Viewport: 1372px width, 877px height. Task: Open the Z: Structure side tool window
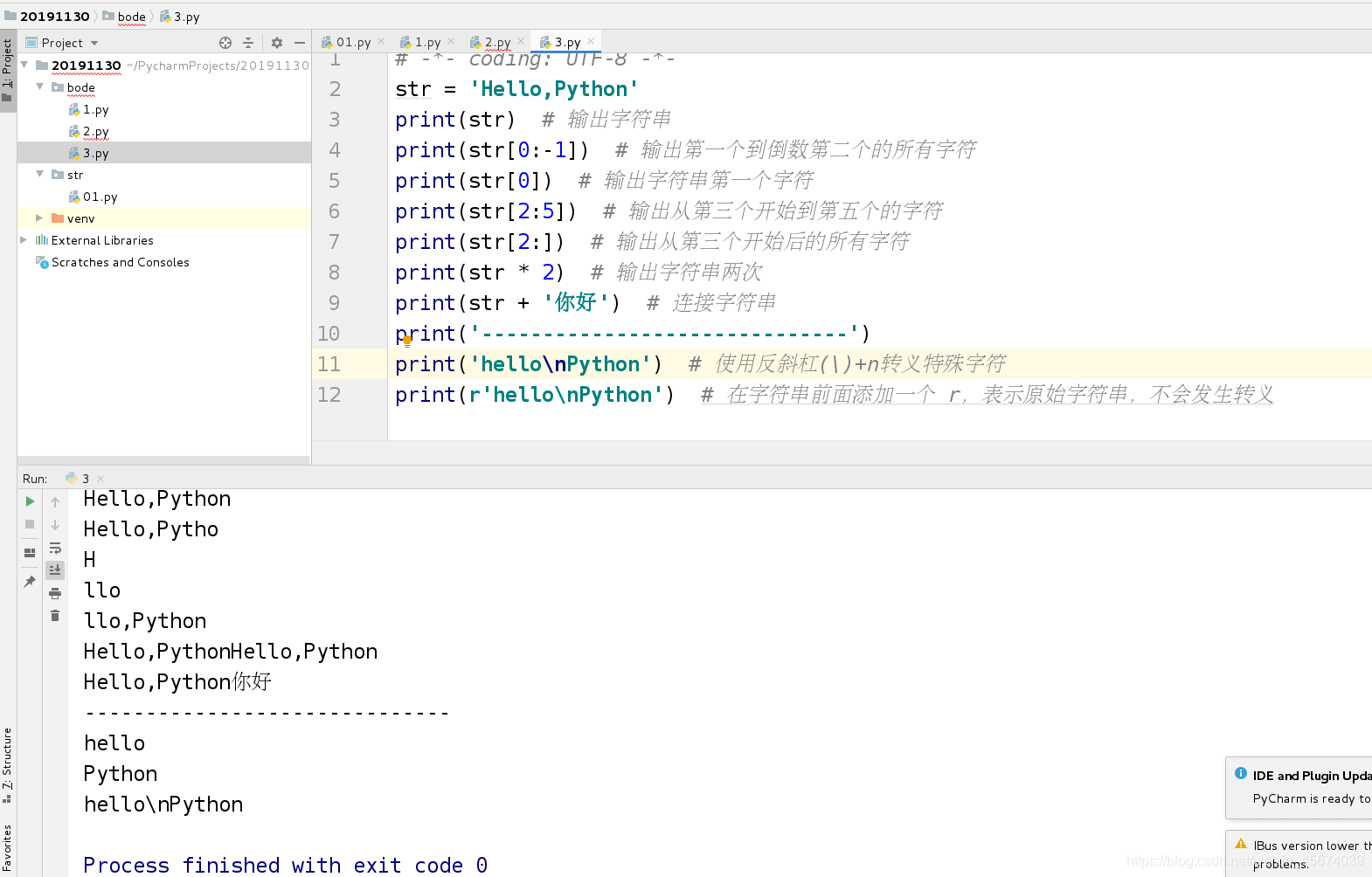[x=8, y=765]
